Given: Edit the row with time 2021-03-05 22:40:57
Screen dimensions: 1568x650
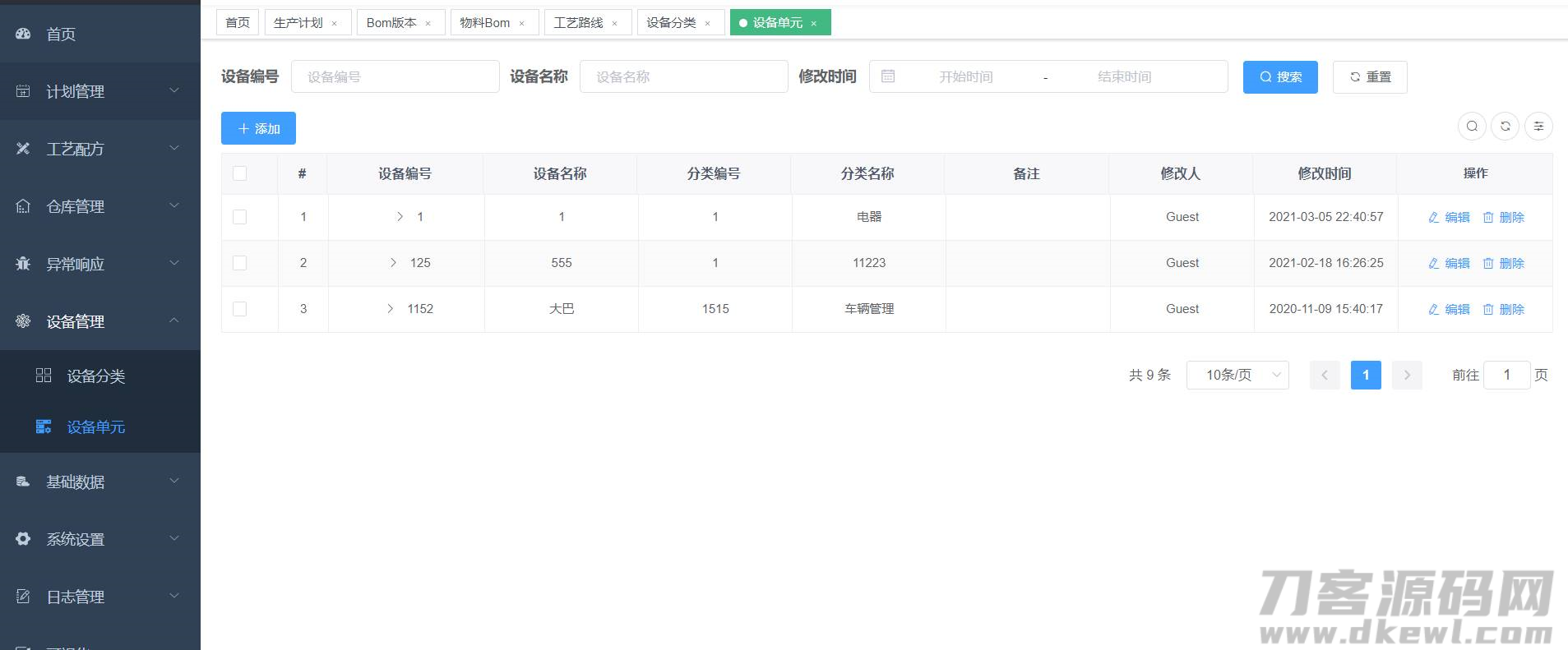Looking at the screenshot, I should pos(1449,217).
